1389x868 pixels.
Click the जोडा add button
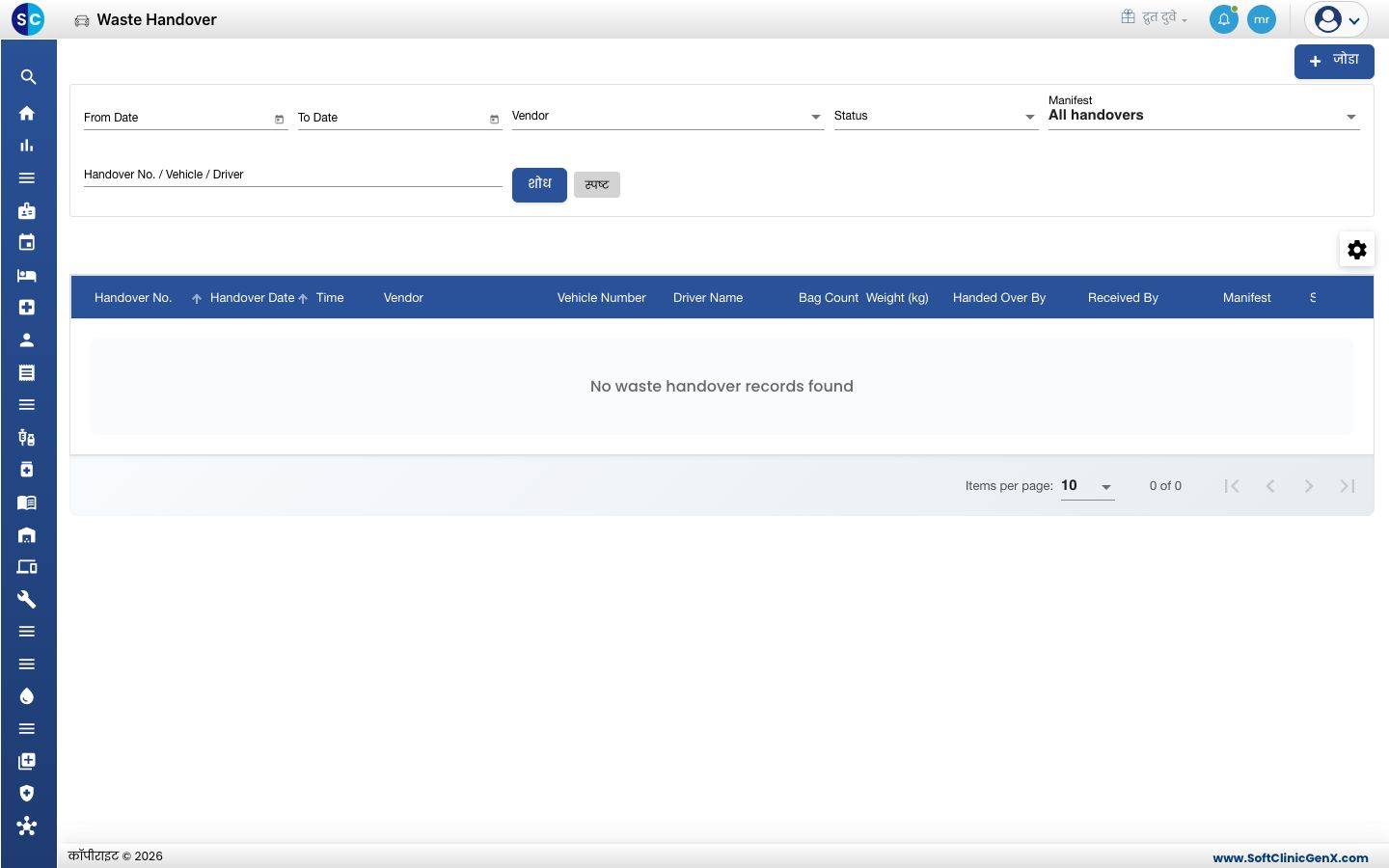coord(1334,61)
